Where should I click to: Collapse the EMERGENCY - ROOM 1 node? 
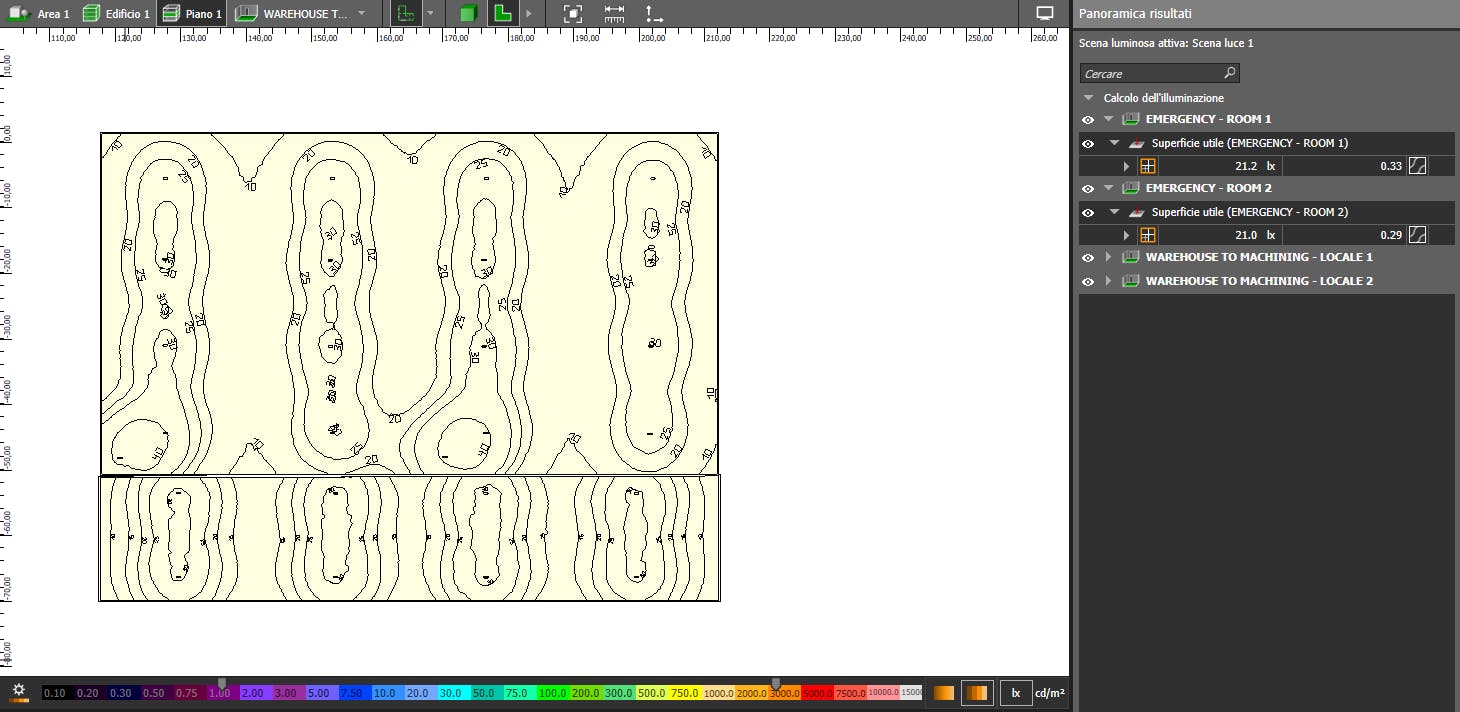coord(1108,119)
